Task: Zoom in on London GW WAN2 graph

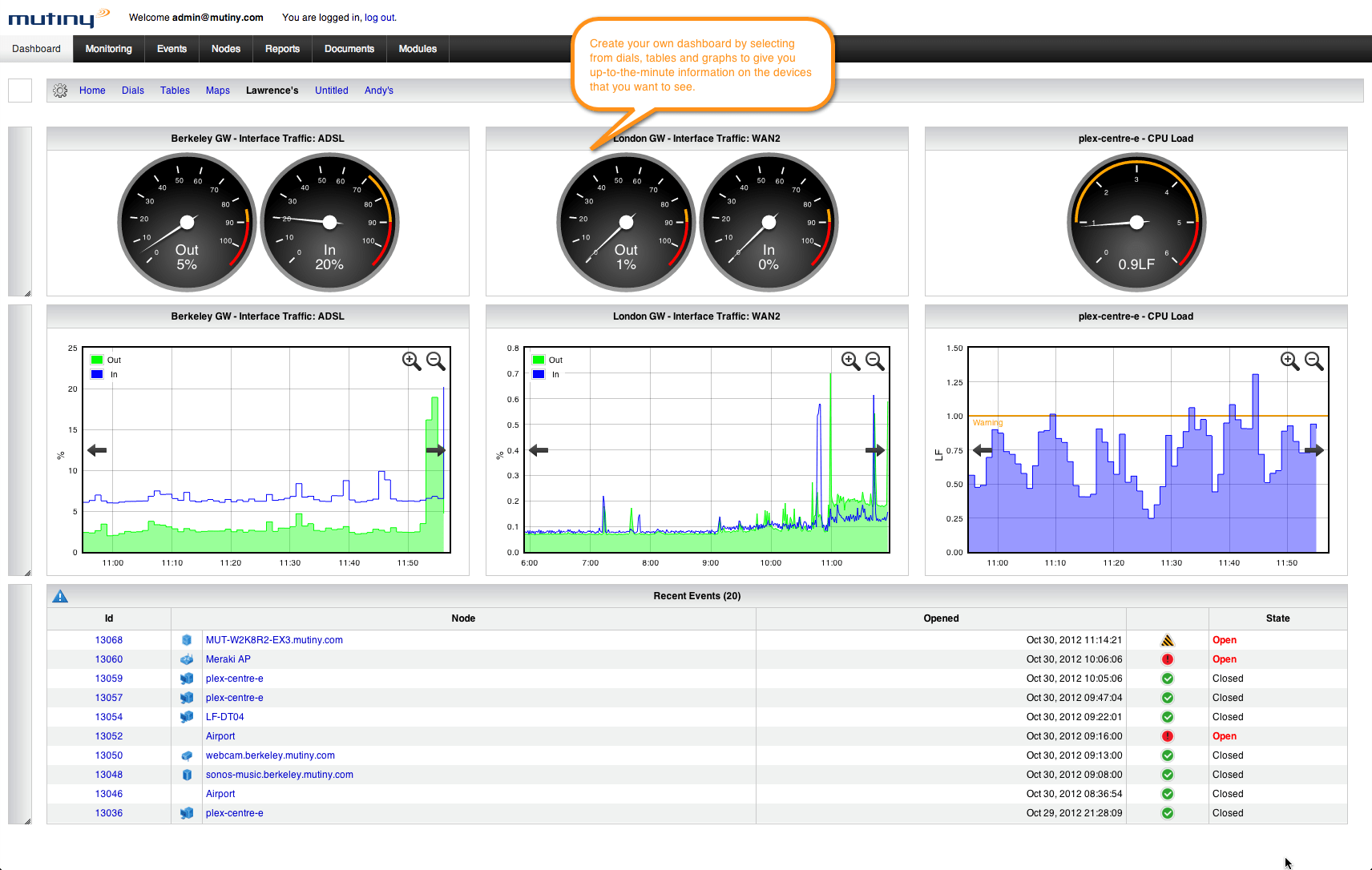Action: (850, 361)
